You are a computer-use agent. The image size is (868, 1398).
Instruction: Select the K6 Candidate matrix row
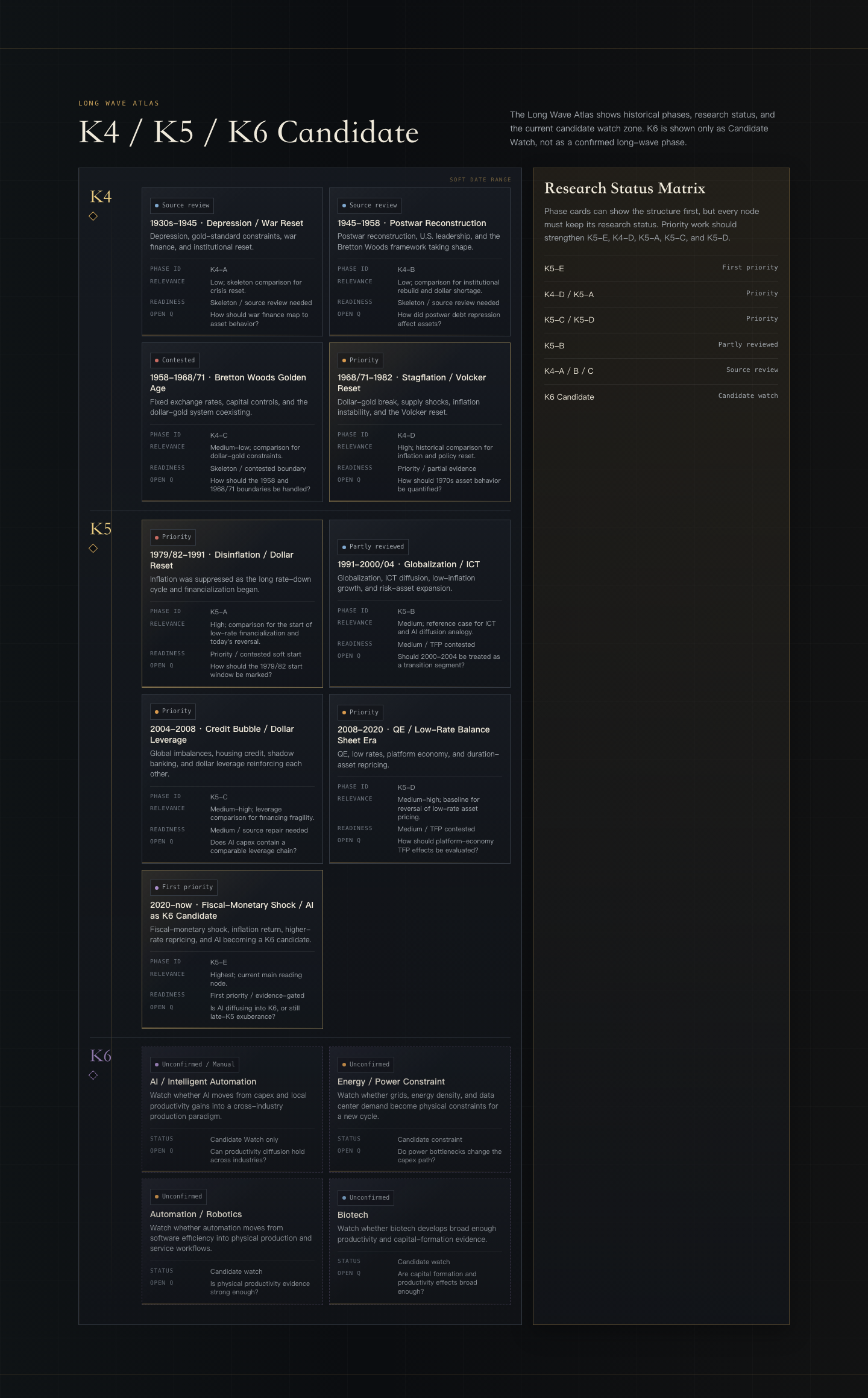pyautogui.click(x=661, y=397)
